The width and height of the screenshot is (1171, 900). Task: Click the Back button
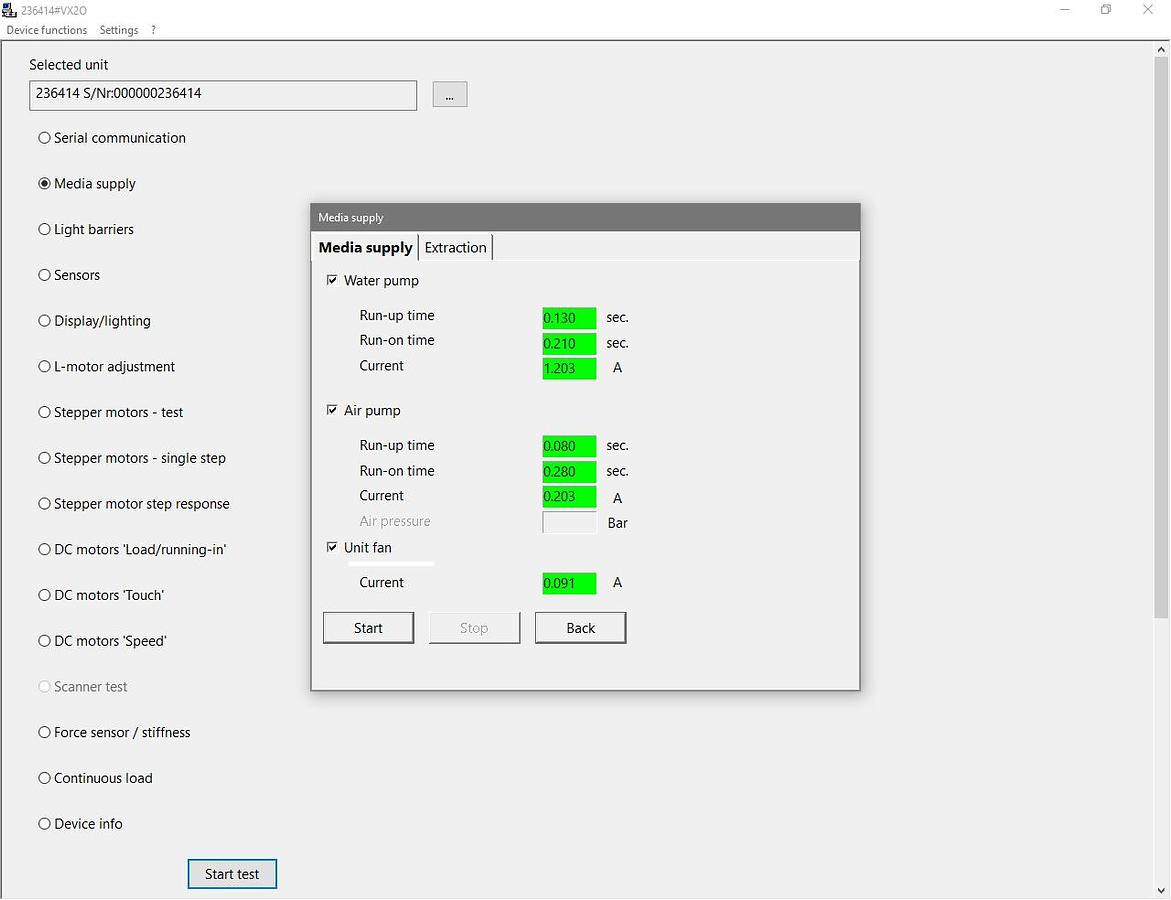click(x=580, y=628)
